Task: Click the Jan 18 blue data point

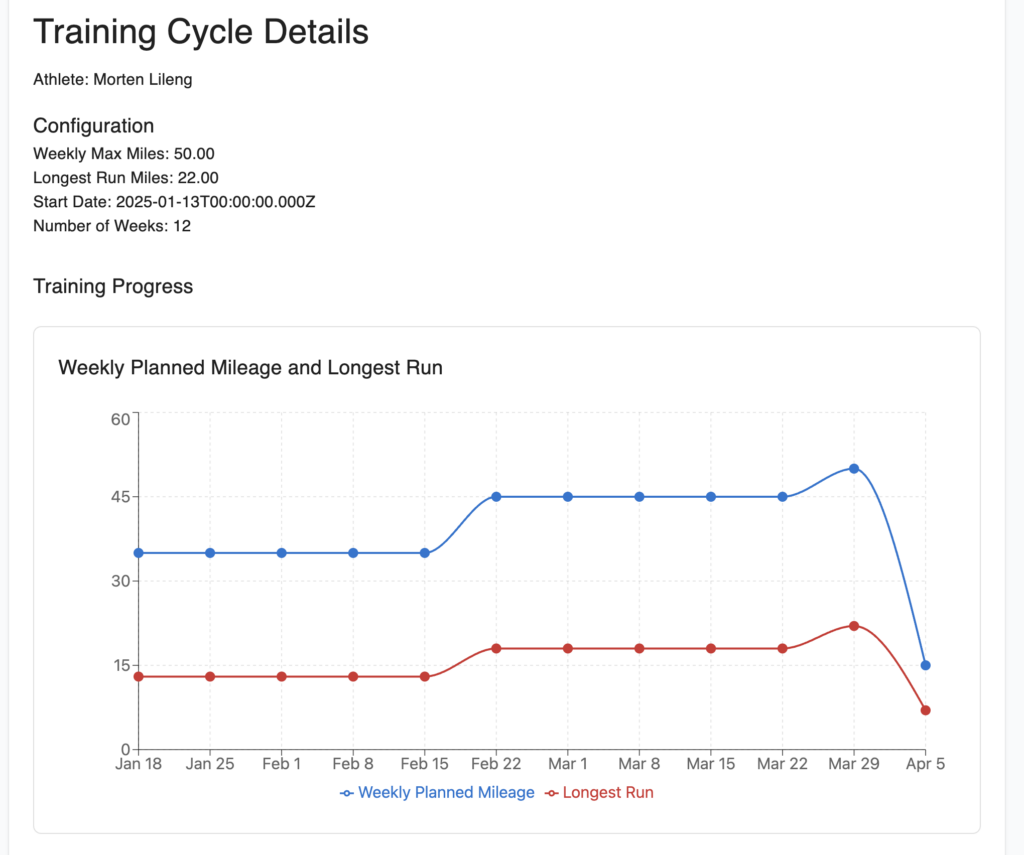Action: point(138,553)
